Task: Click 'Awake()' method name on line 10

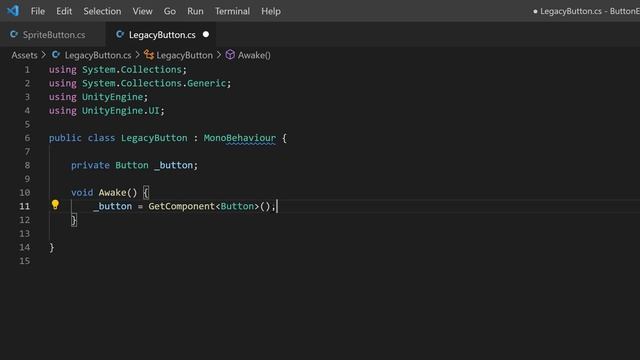Action: (118, 193)
